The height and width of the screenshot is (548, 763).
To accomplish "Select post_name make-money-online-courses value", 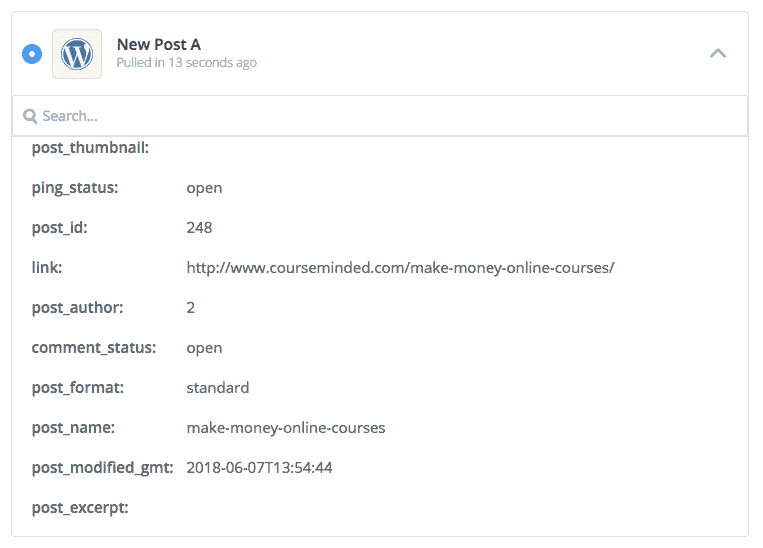I will [x=286, y=428].
